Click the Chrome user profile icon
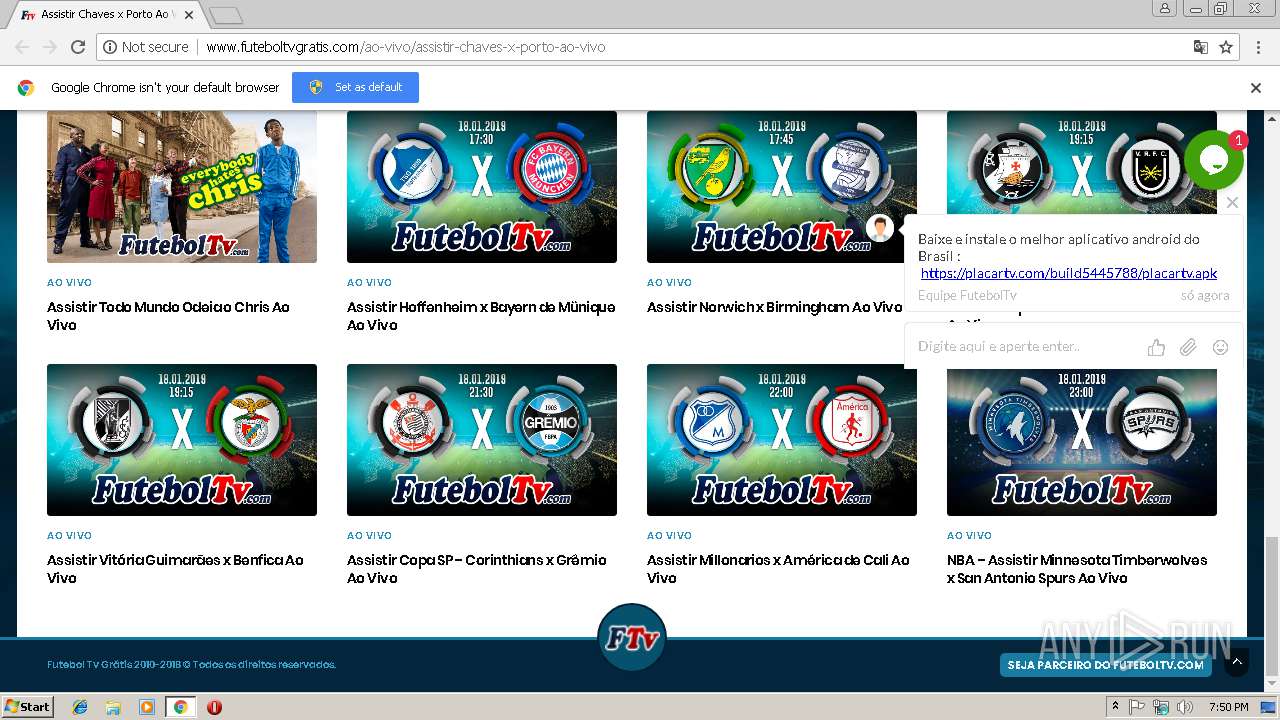Image resolution: width=1280 pixels, height=720 pixels. [x=1165, y=8]
